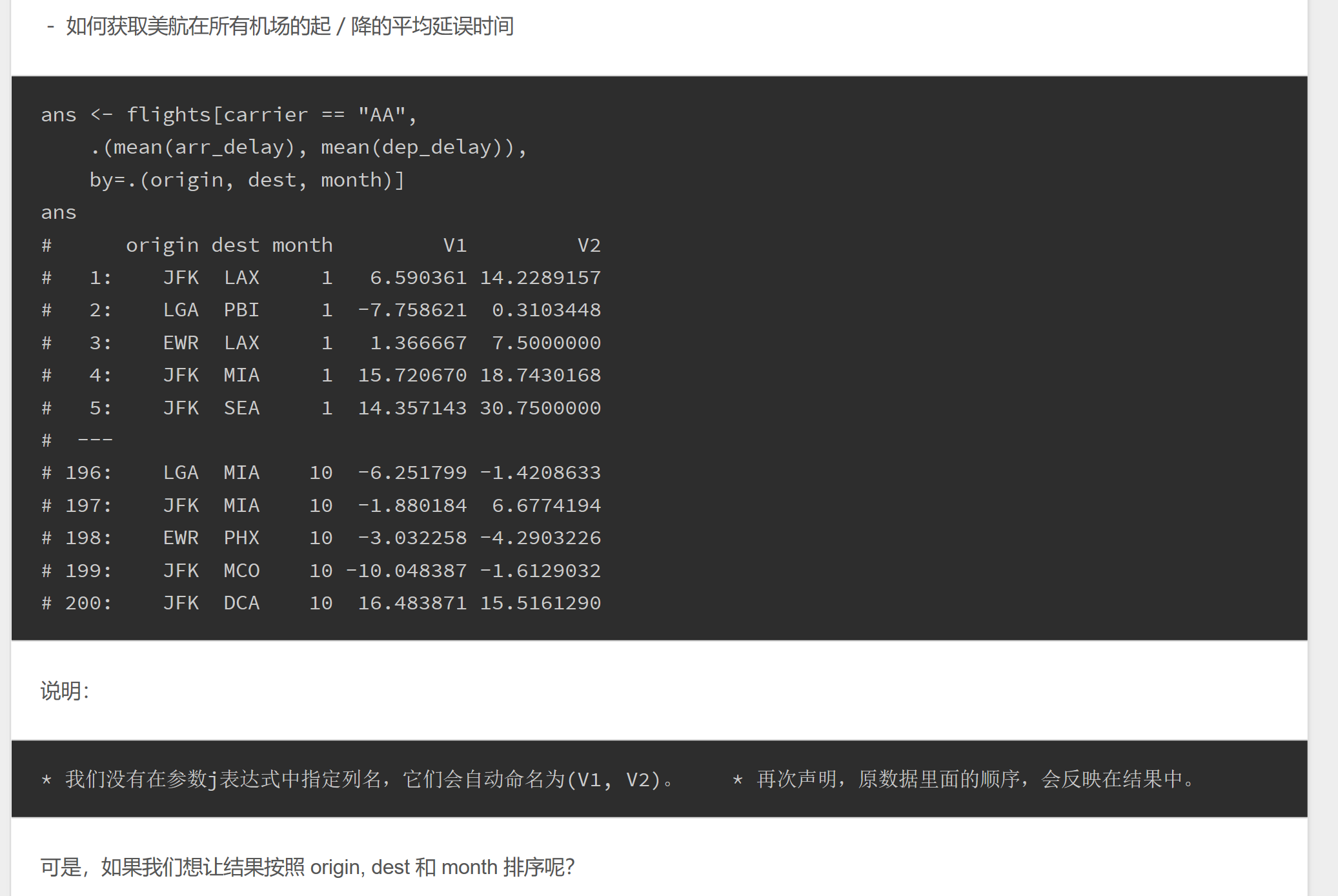Click the note about columns auto-named (V1, V2)
Screen dimensions: 1338x896
[x=355, y=779]
